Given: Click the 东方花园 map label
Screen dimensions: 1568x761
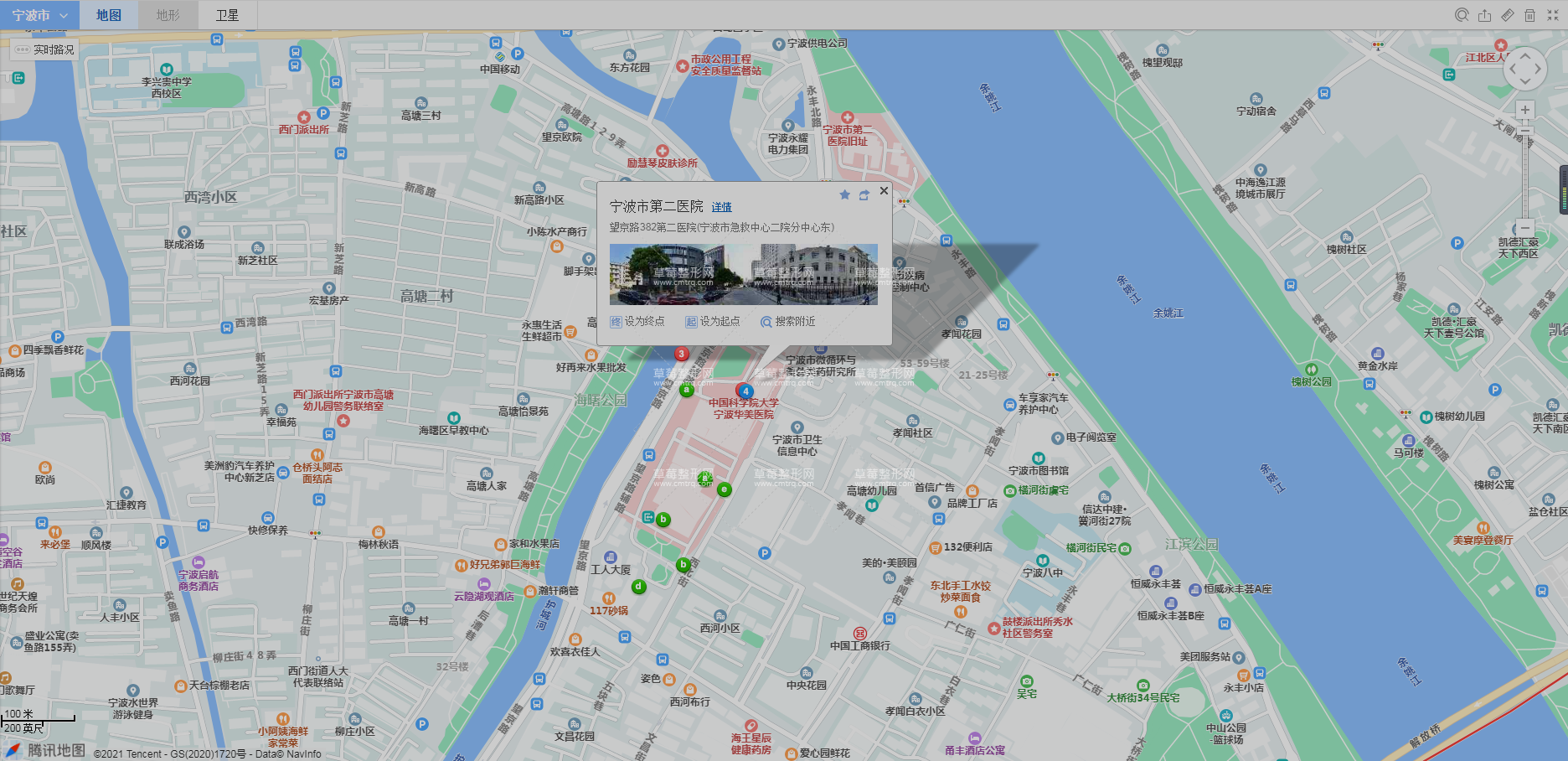Looking at the screenshot, I should click(x=630, y=68).
